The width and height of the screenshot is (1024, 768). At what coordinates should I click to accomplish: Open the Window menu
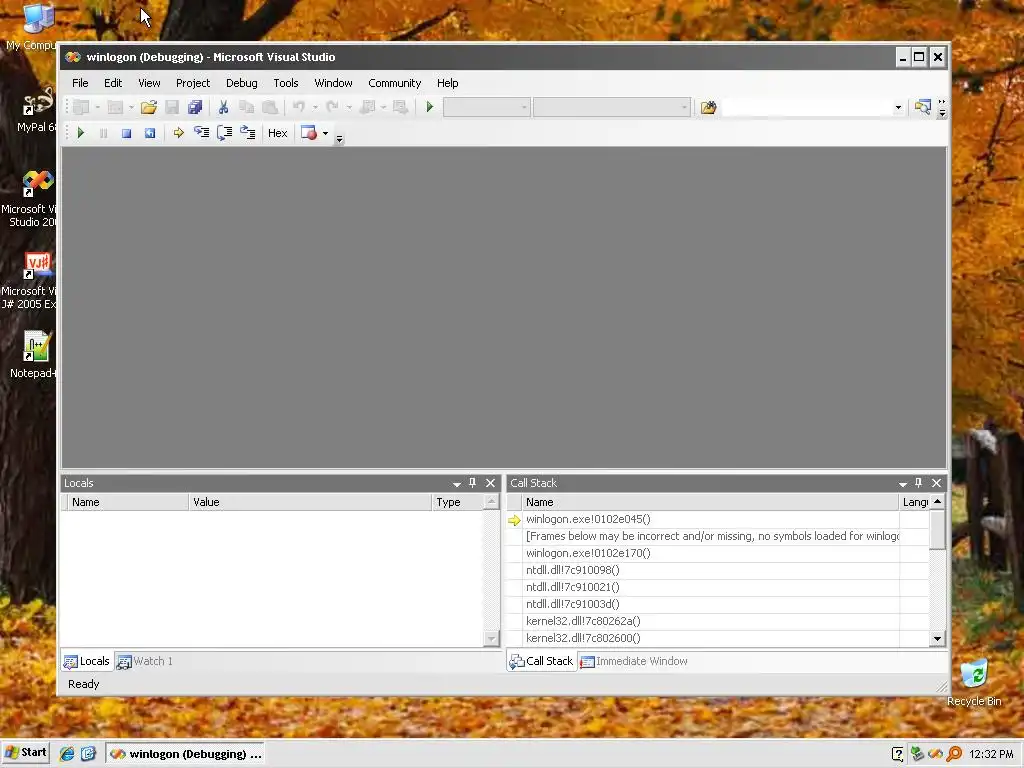click(333, 83)
